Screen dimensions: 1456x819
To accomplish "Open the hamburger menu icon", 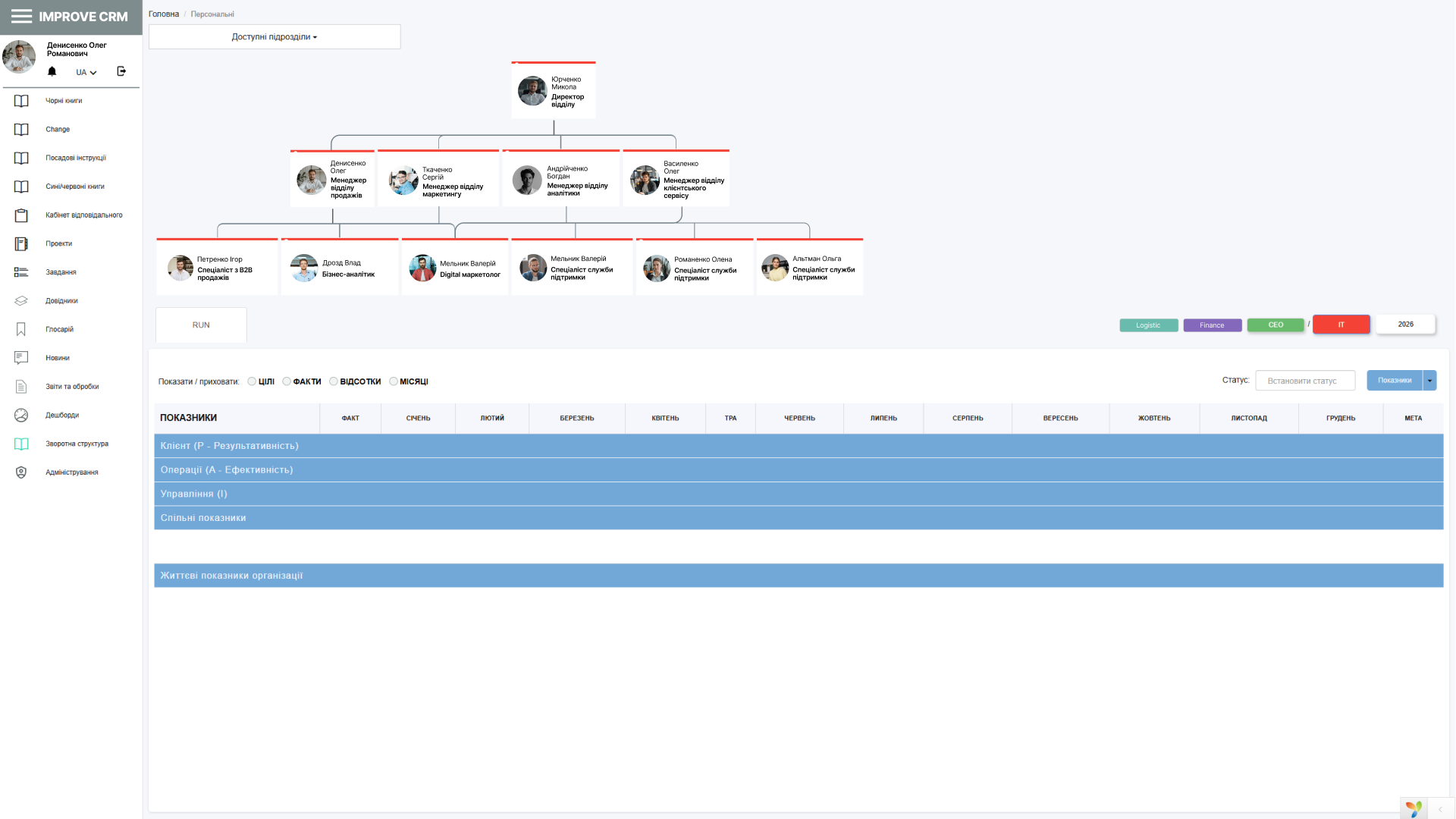I will pos(21,17).
